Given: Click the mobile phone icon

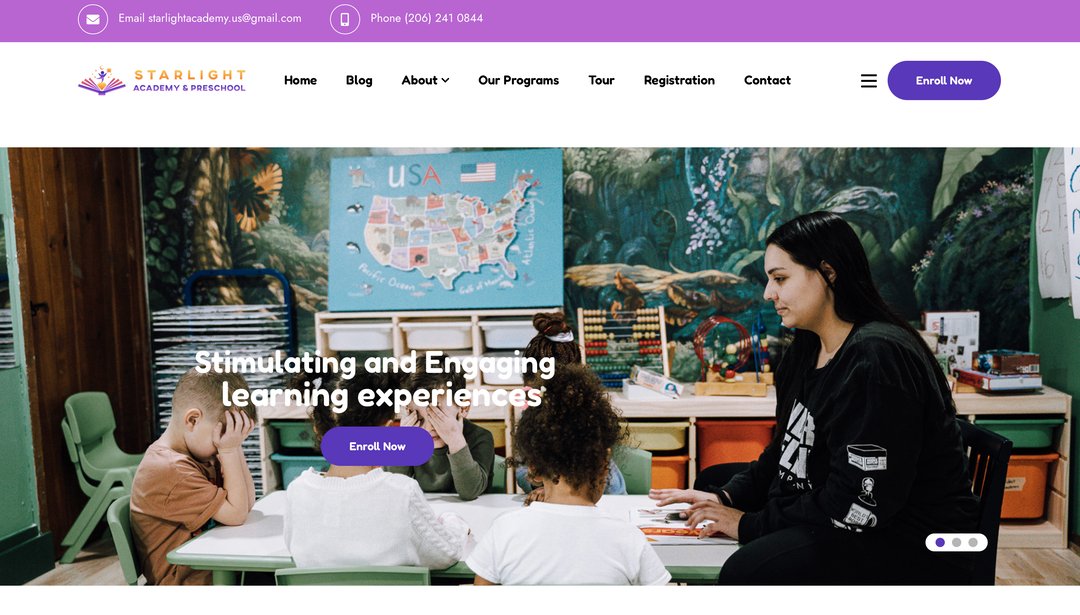Looking at the screenshot, I should (x=344, y=19).
